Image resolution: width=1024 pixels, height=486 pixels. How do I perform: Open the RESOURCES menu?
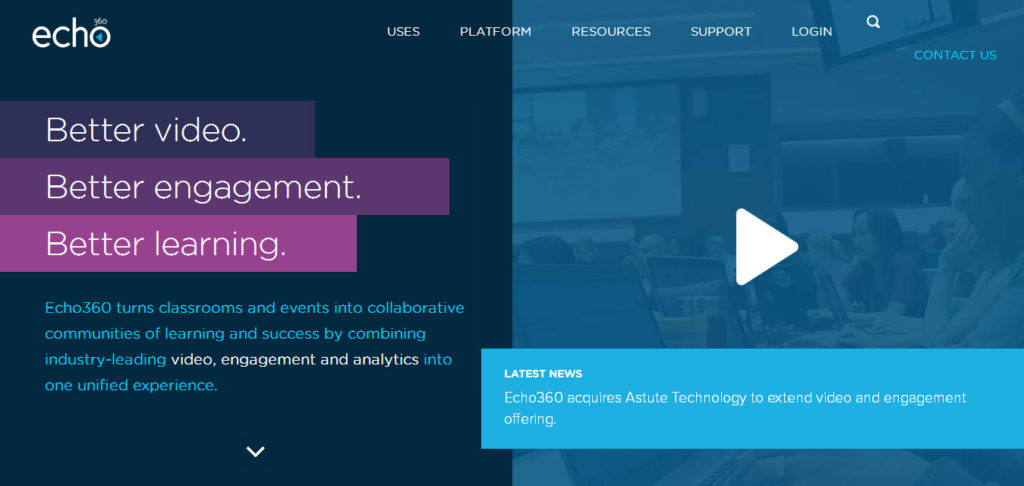click(x=611, y=31)
